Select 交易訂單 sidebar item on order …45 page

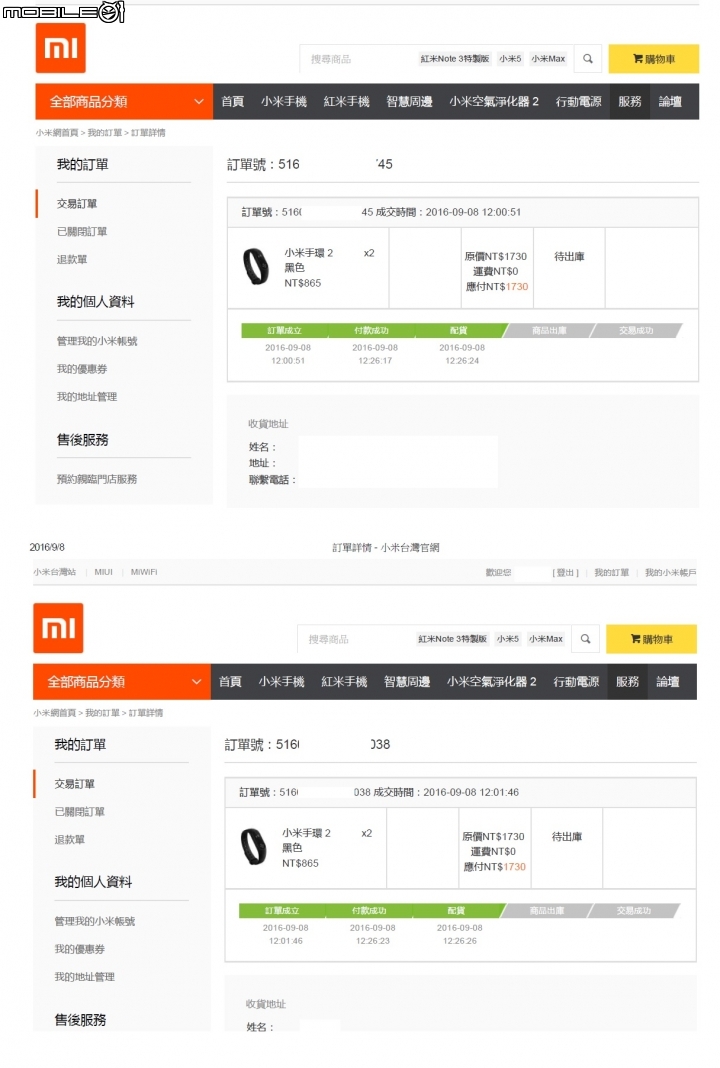[77, 204]
